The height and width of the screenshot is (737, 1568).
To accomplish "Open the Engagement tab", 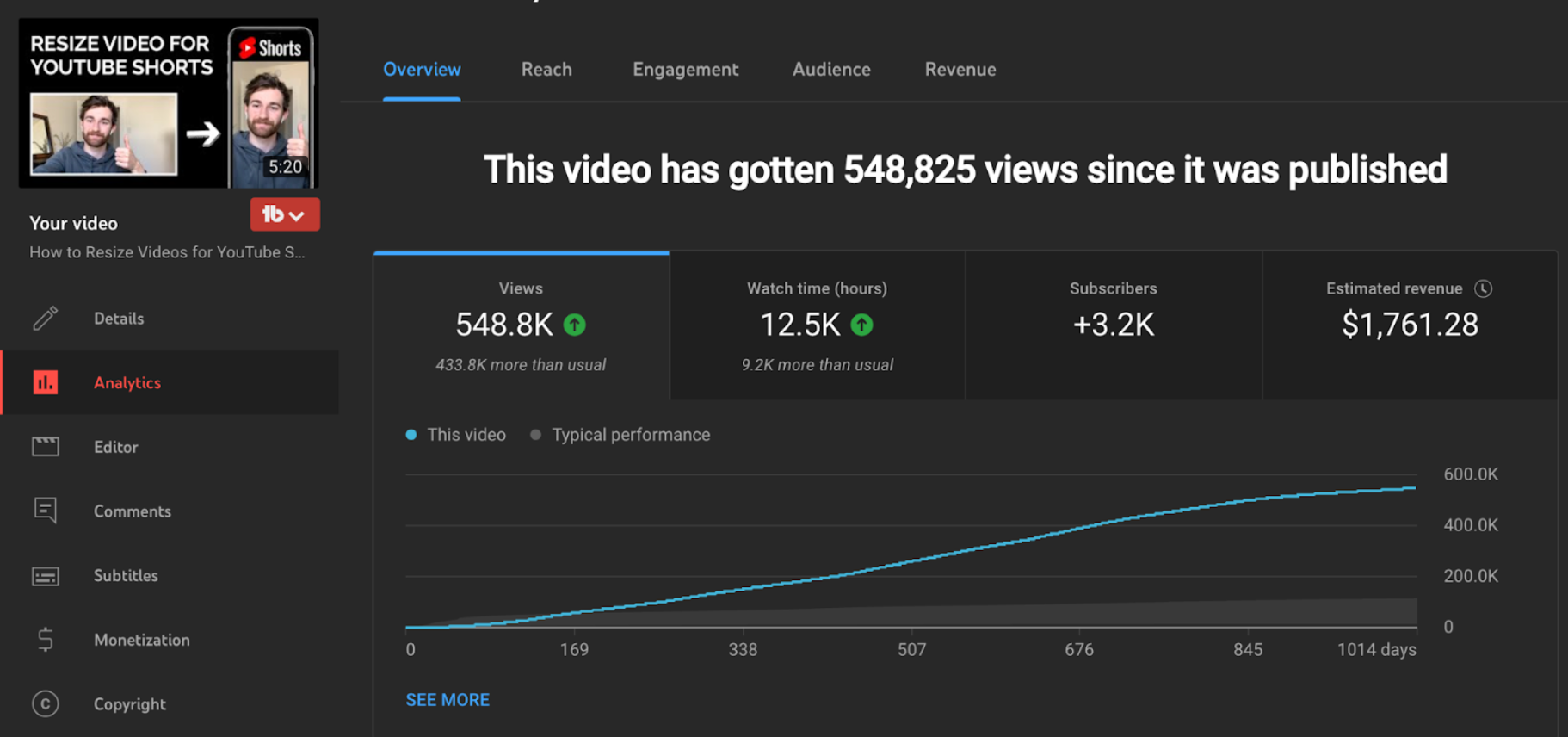I will tap(686, 70).
